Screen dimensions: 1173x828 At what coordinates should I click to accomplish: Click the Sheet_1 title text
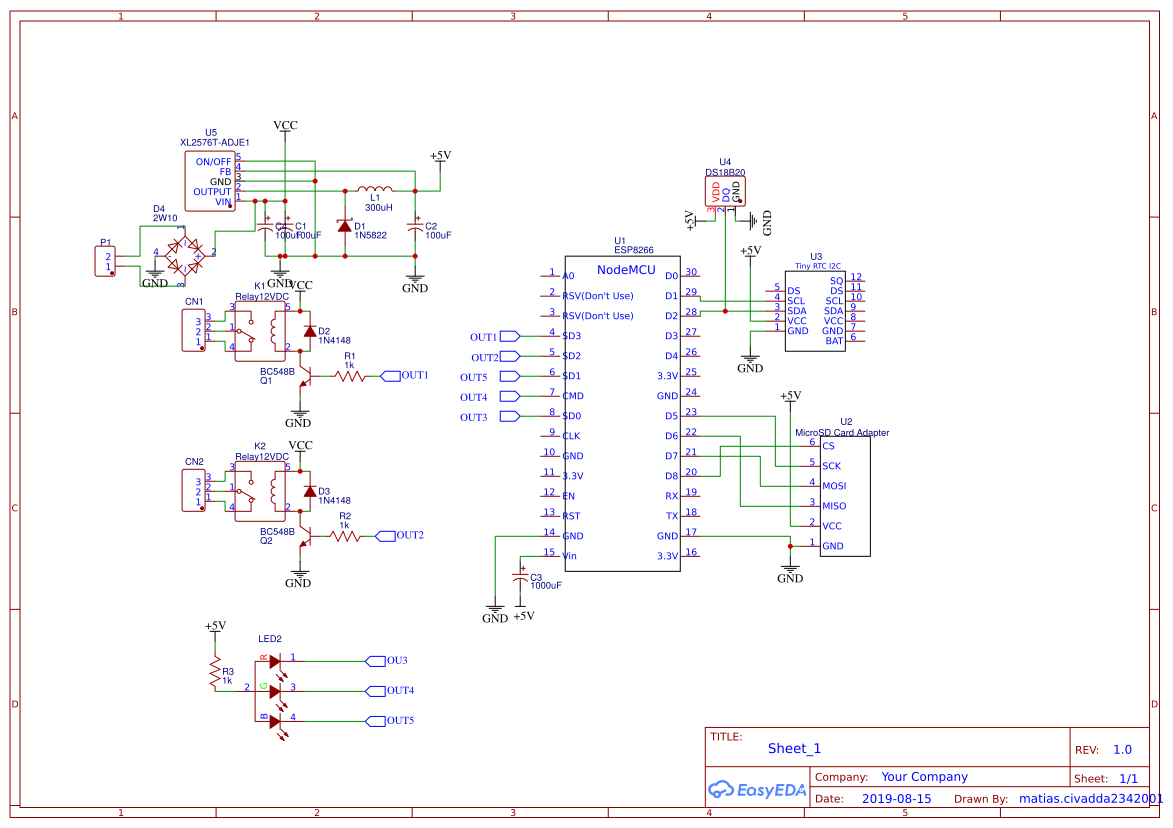click(x=793, y=748)
